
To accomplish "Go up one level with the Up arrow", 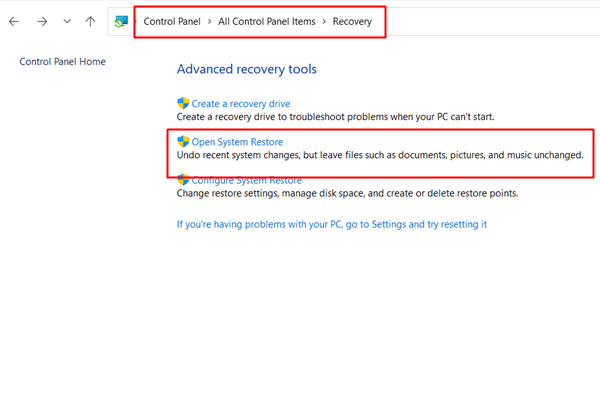I will point(91,21).
